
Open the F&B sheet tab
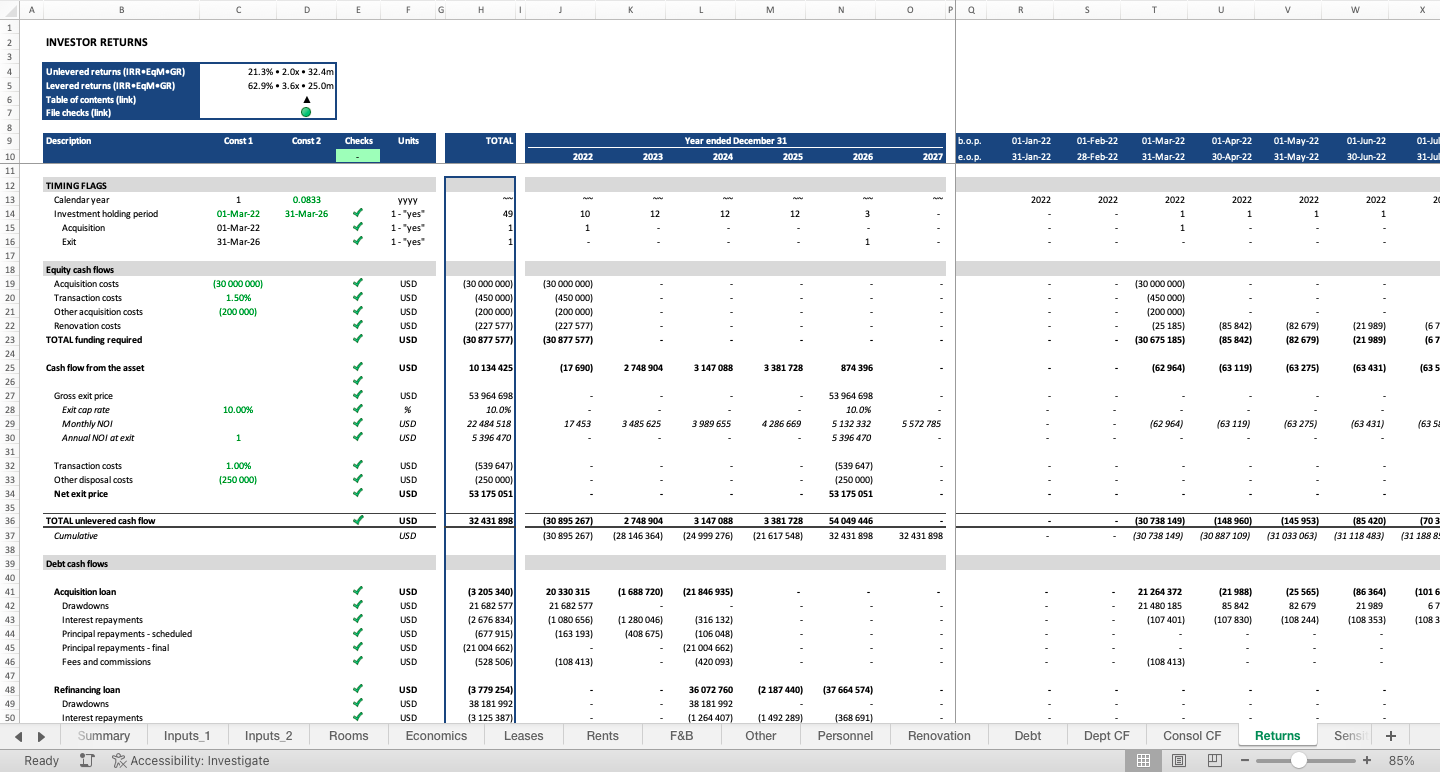(x=681, y=736)
